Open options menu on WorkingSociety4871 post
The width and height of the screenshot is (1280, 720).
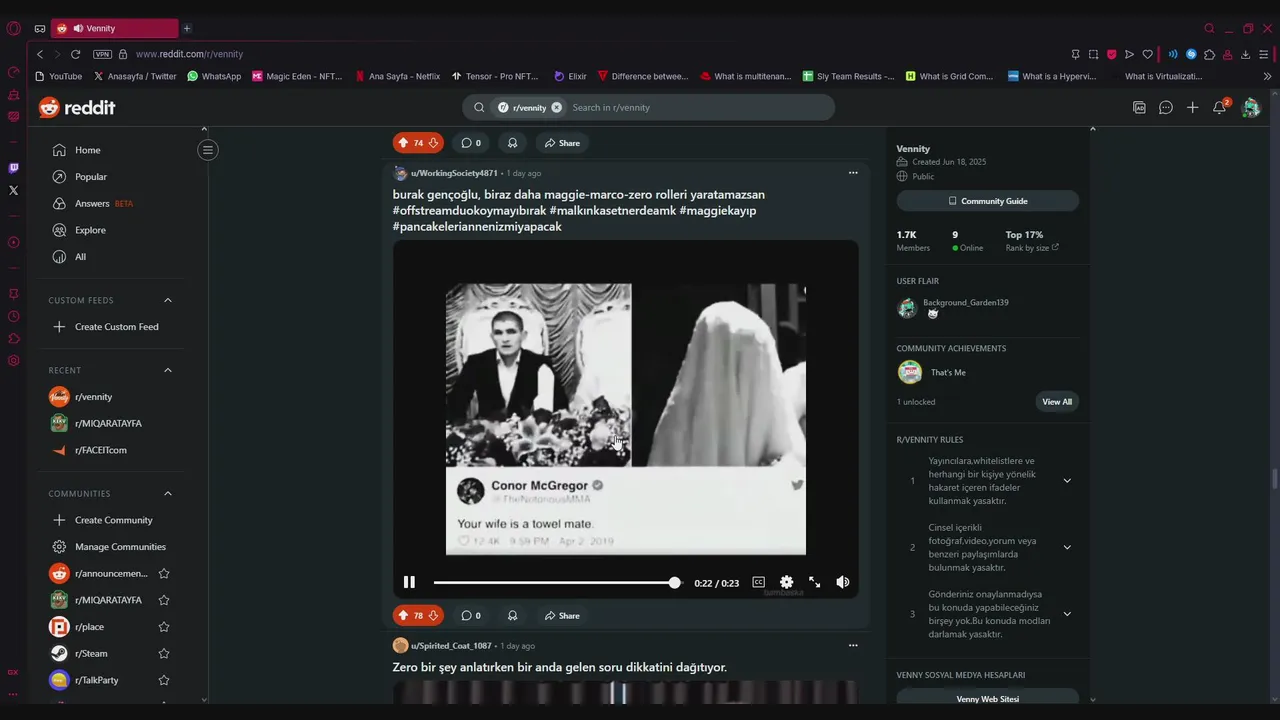pyautogui.click(x=853, y=172)
